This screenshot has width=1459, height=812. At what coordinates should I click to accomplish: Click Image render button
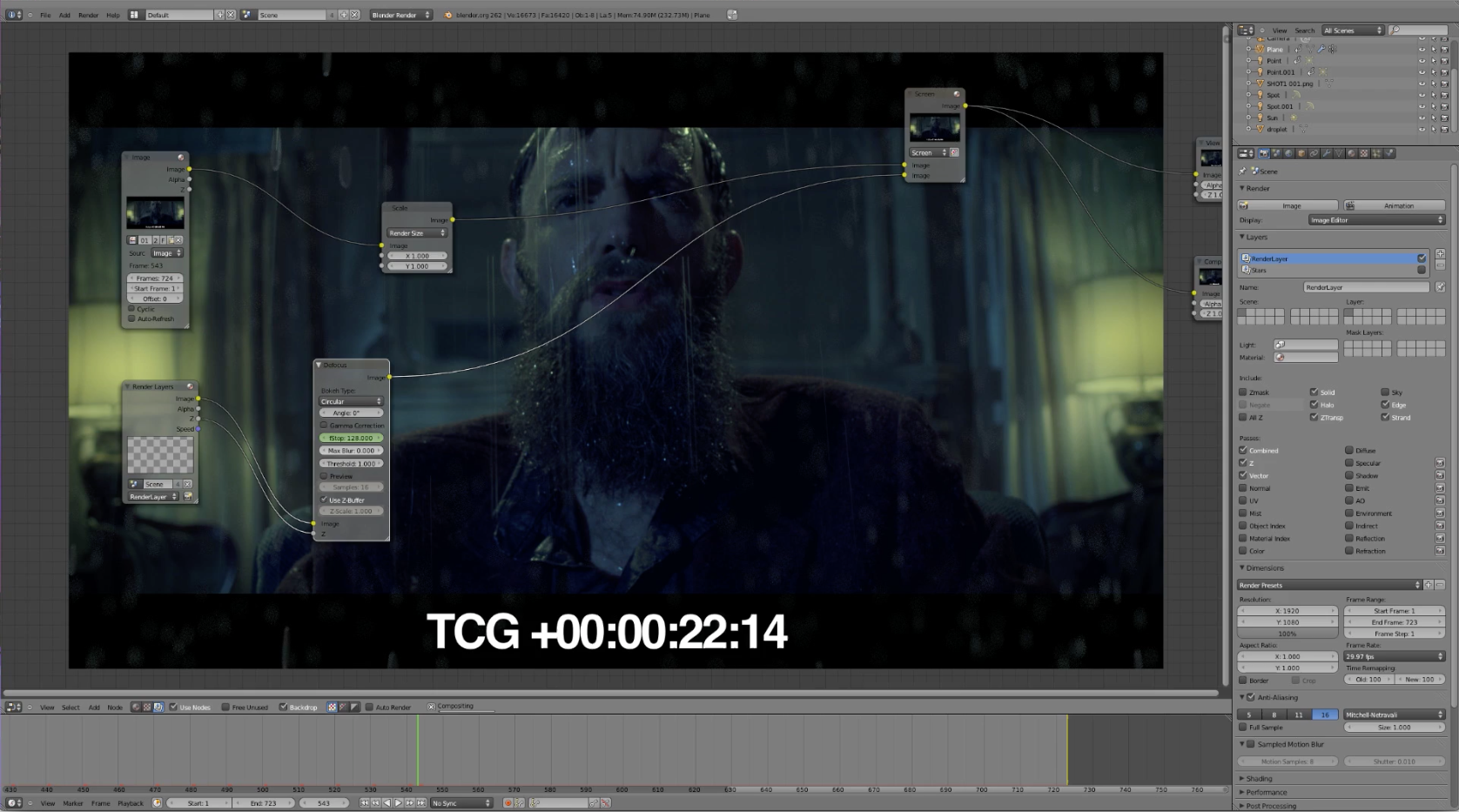tap(1288, 205)
